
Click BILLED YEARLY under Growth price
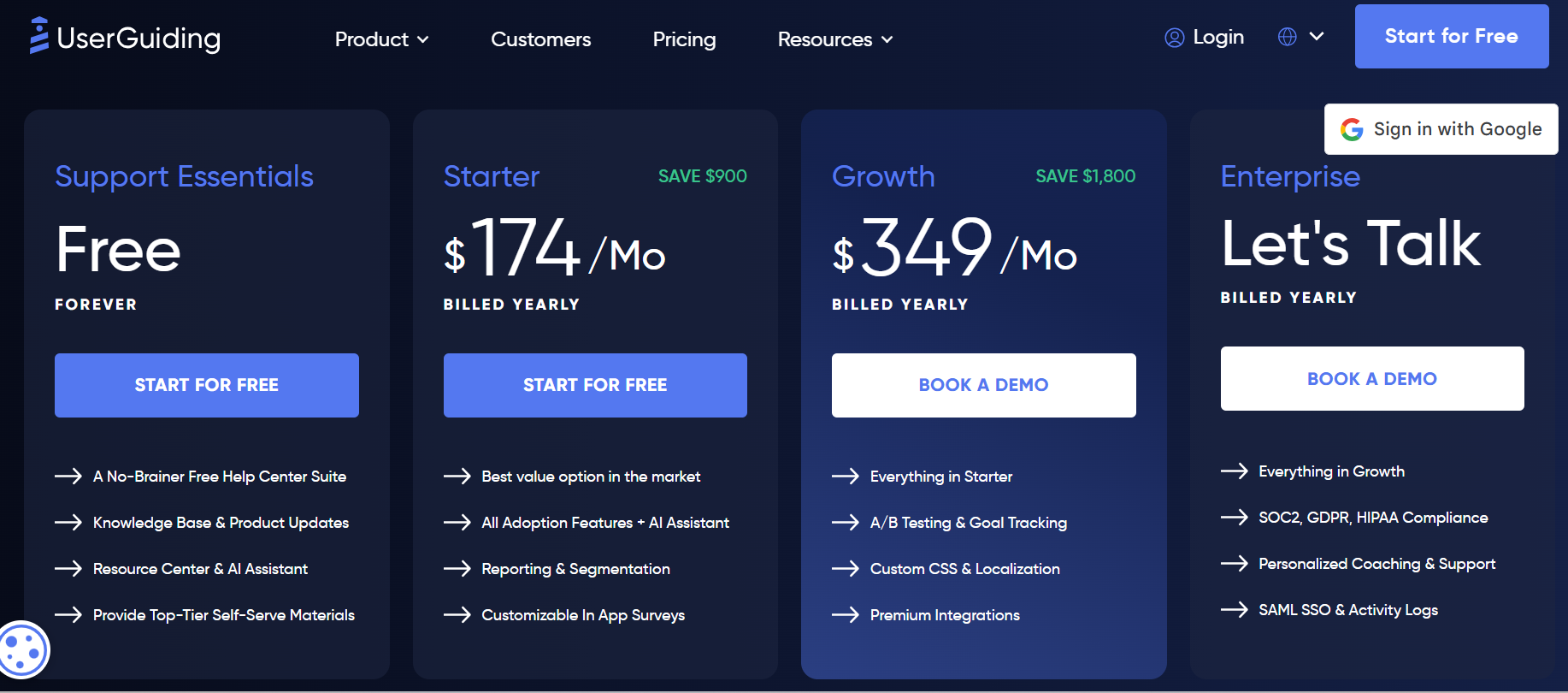(x=900, y=305)
